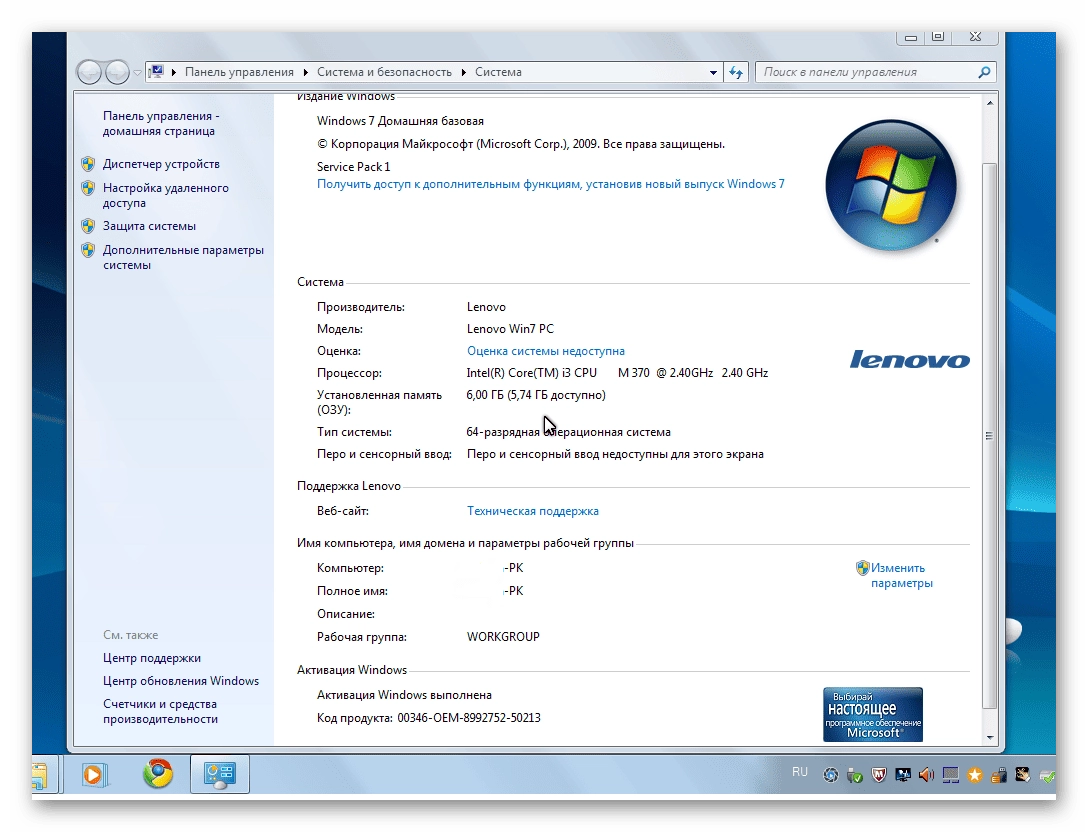Image resolution: width=1088 pixels, height=832 pixels.
Task: Open Техническая поддержка website link
Action: (x=532, y=511)
